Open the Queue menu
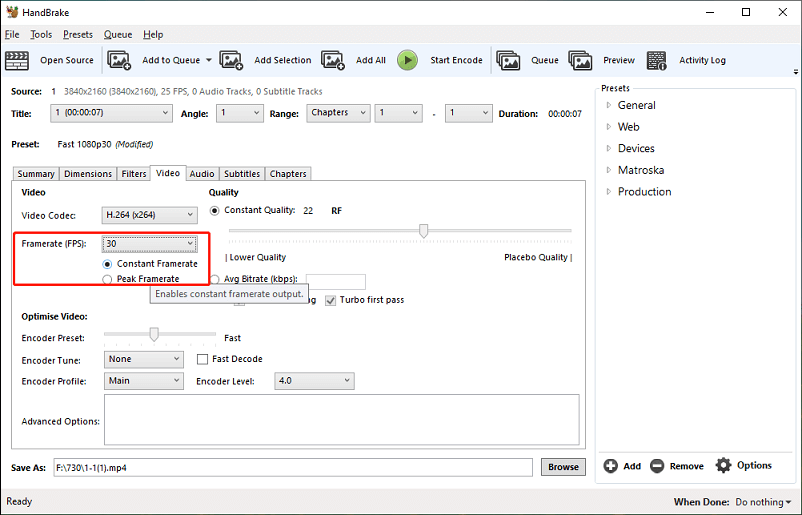 pyautogui.click(x=118, y=35)
